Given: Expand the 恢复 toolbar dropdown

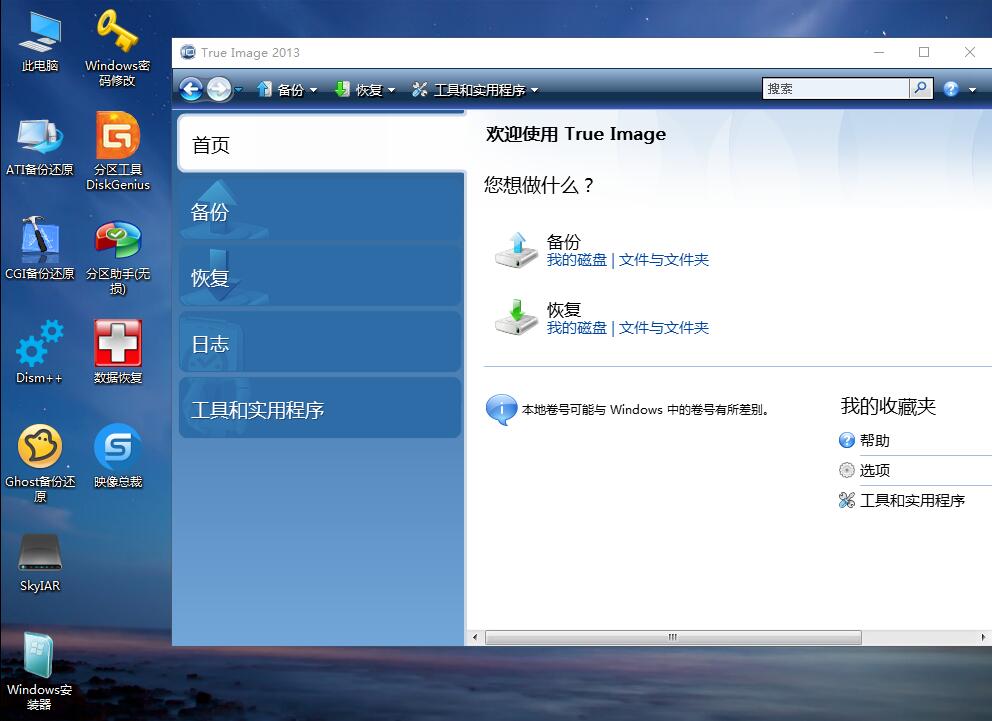Looking at the screenshot, I should pos(366,90).
